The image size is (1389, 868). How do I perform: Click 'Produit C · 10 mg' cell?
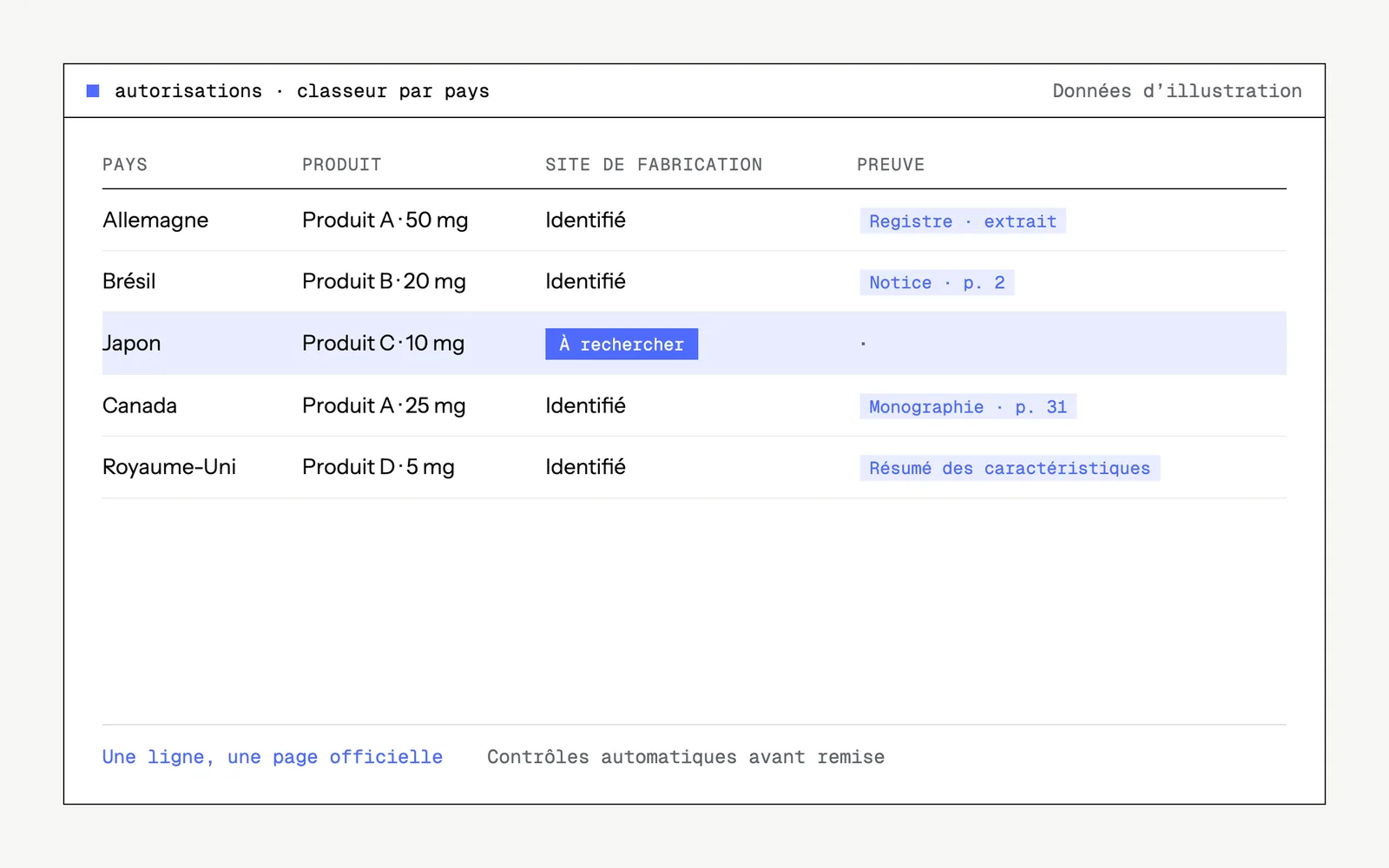coord(383,344)
